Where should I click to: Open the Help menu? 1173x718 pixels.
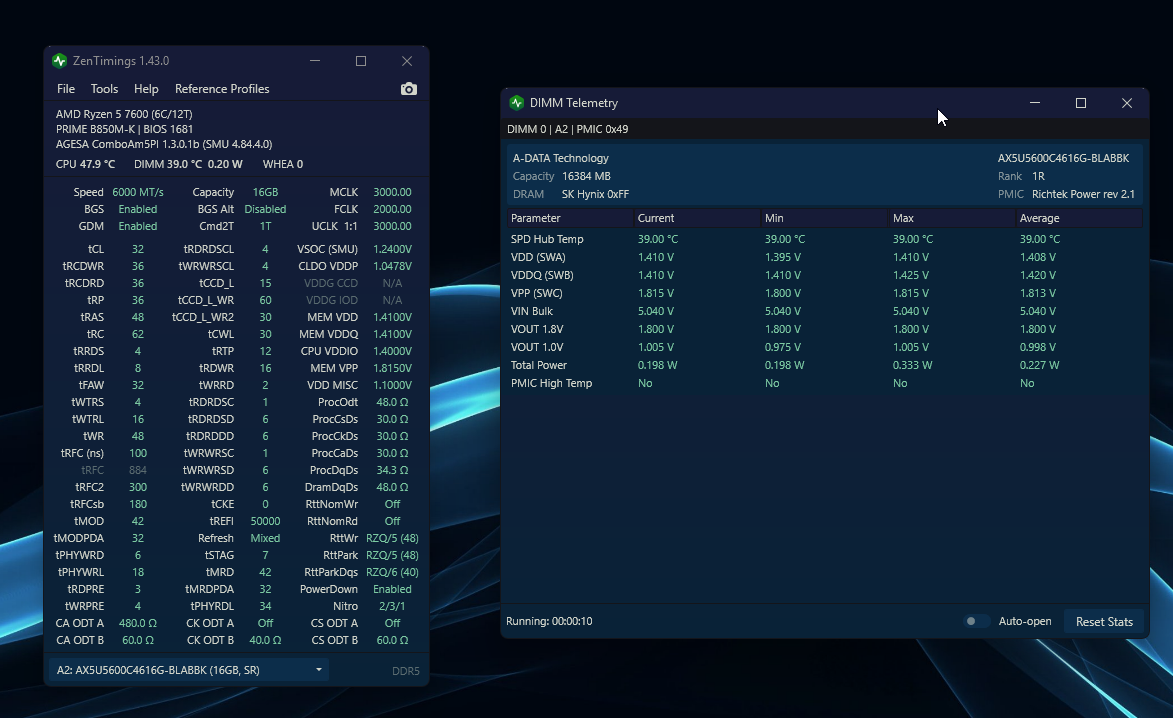pyautogui.click(x=146, y=89)
